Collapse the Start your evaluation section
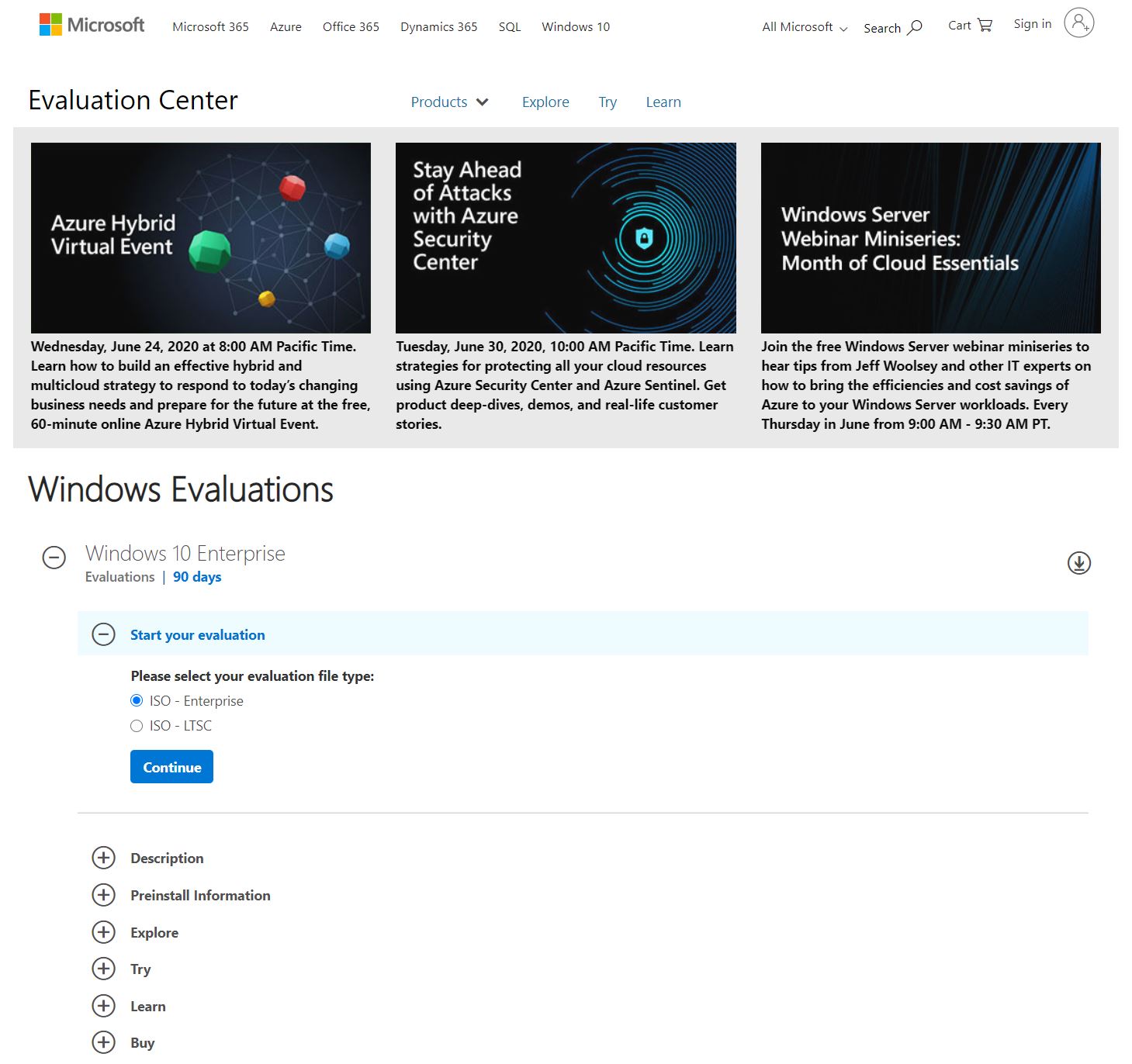 pos(103,634)
